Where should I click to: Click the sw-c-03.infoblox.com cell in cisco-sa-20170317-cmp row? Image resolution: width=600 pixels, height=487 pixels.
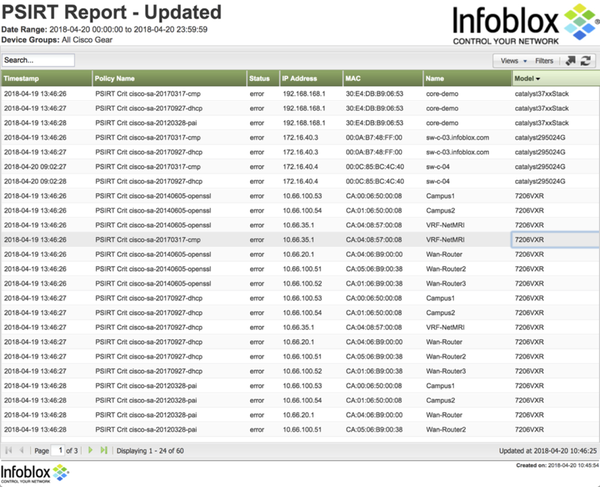(x=457, y=138)
